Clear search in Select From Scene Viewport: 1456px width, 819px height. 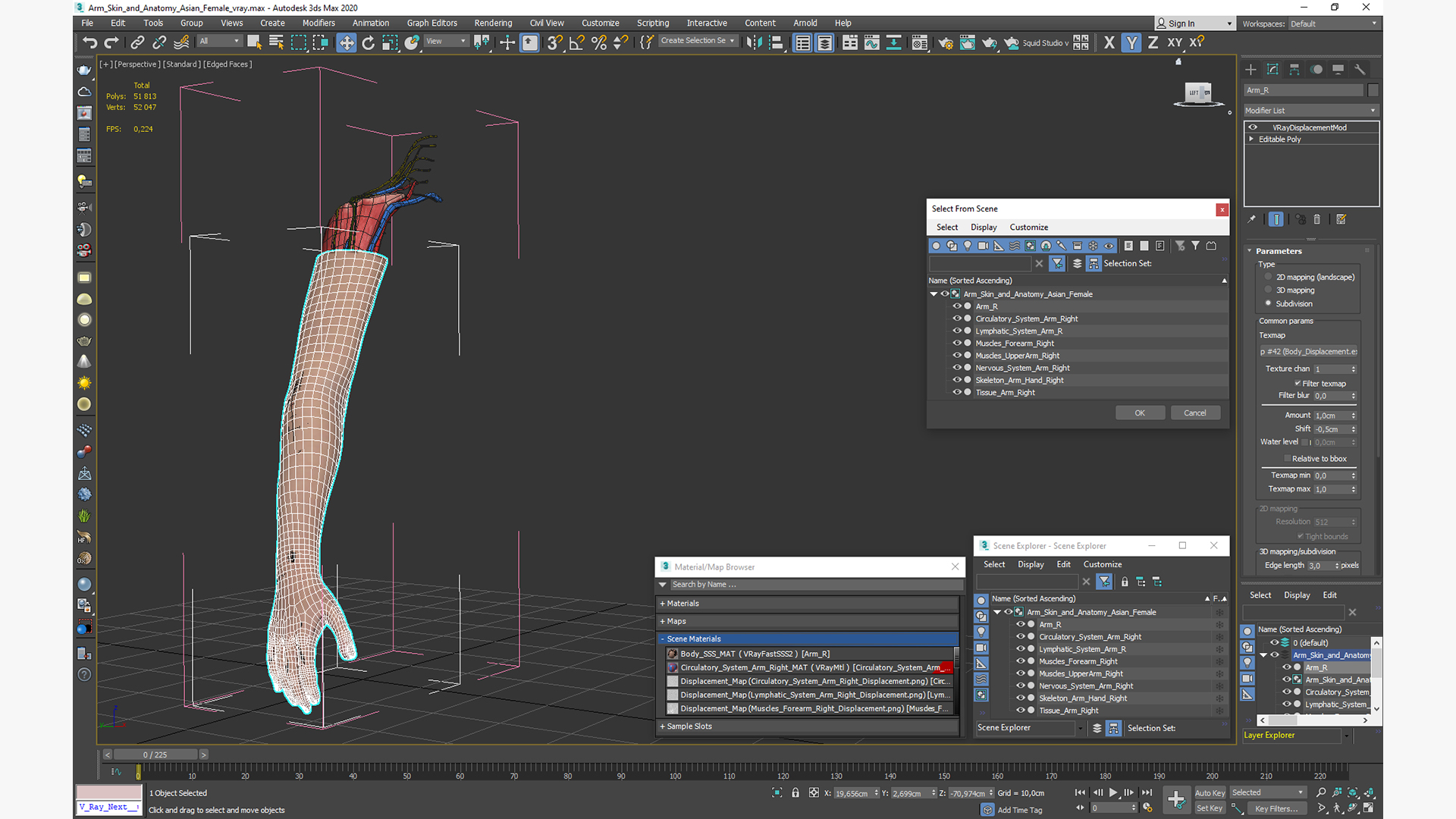coord(1039,263)
